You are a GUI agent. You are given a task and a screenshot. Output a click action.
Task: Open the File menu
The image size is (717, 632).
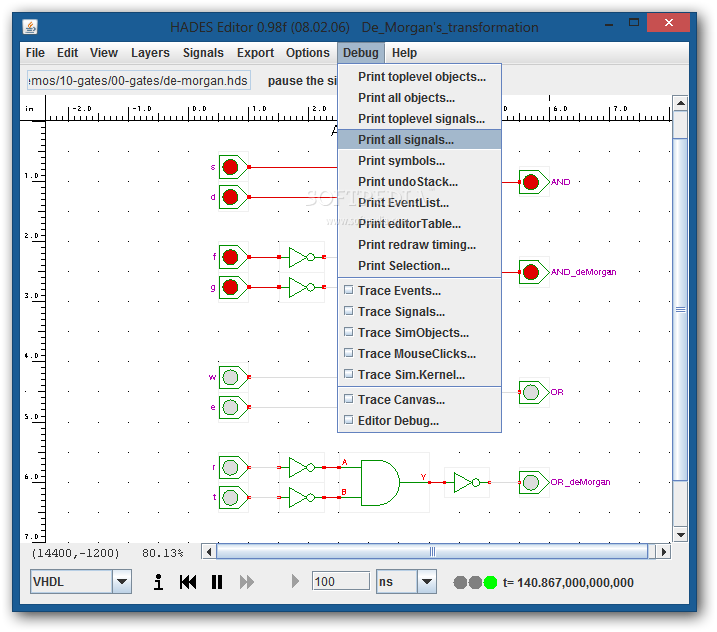[x=35, y=53]
